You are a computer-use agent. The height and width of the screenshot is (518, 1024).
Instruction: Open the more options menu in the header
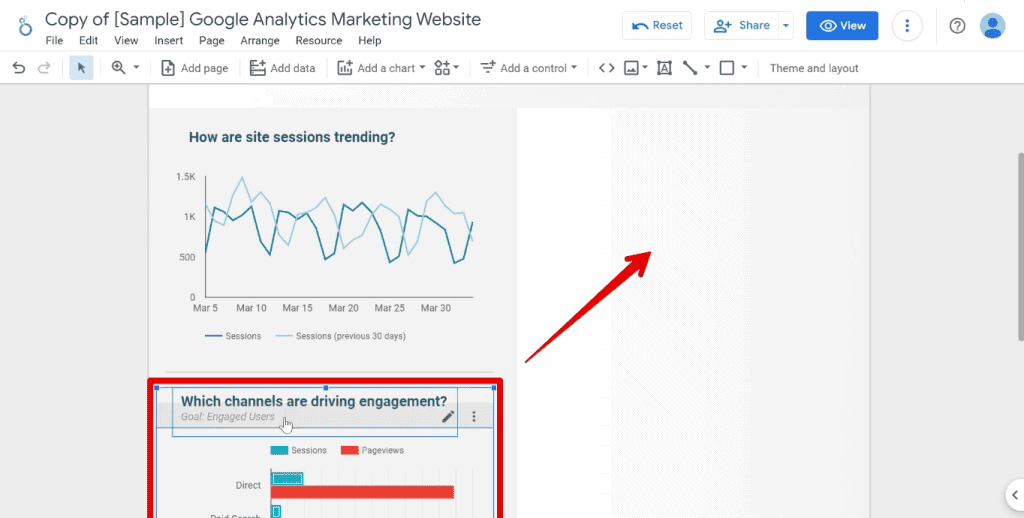click(906, 25)
